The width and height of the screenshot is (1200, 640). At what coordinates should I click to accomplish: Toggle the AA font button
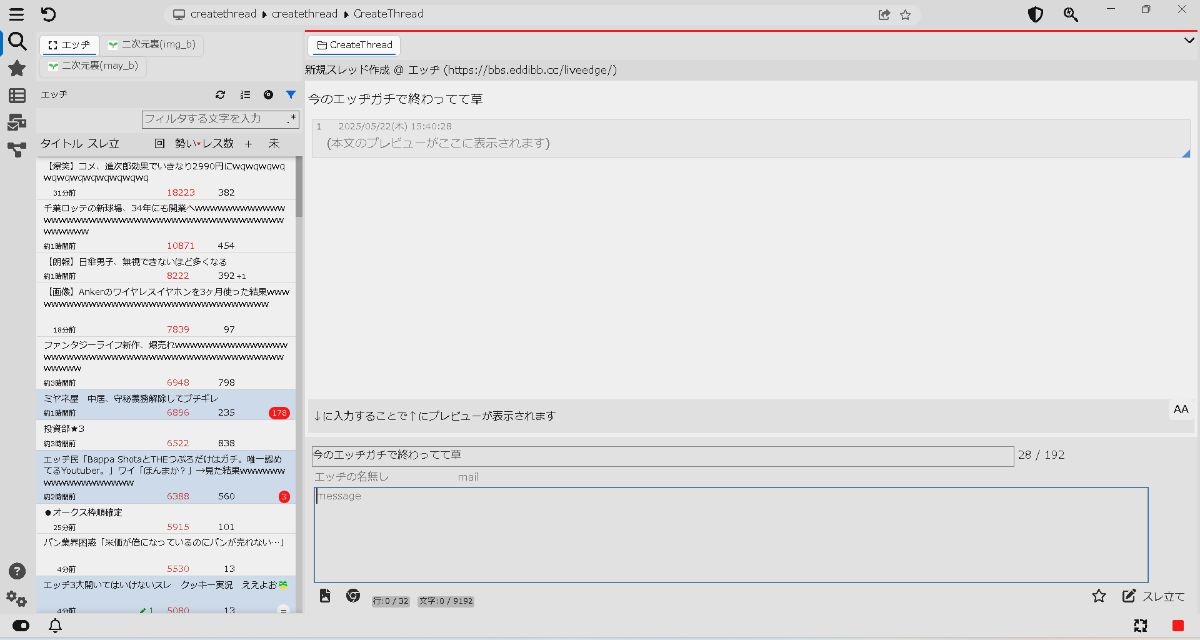1181,409
